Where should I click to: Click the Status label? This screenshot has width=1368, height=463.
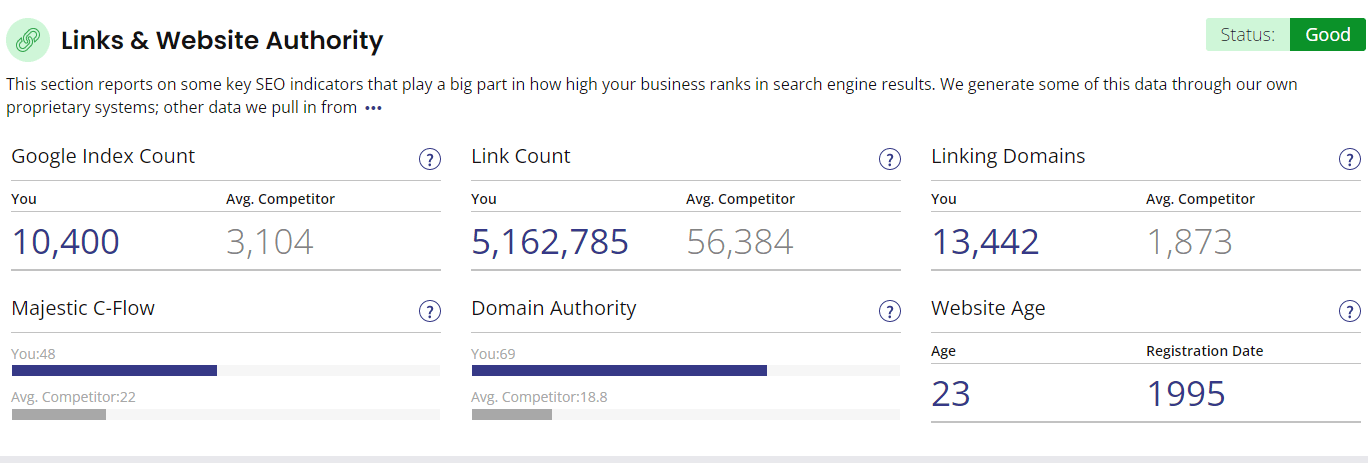1247,35
